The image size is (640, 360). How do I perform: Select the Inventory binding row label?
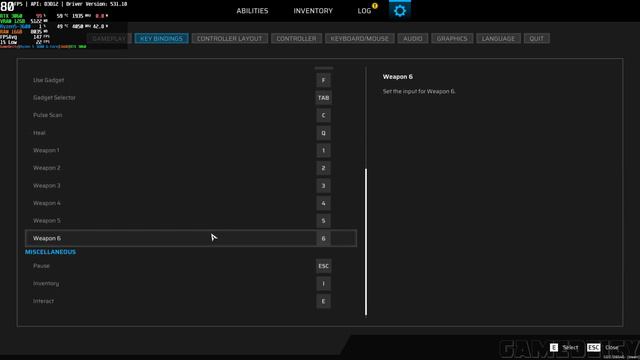(x=46, y=284)
